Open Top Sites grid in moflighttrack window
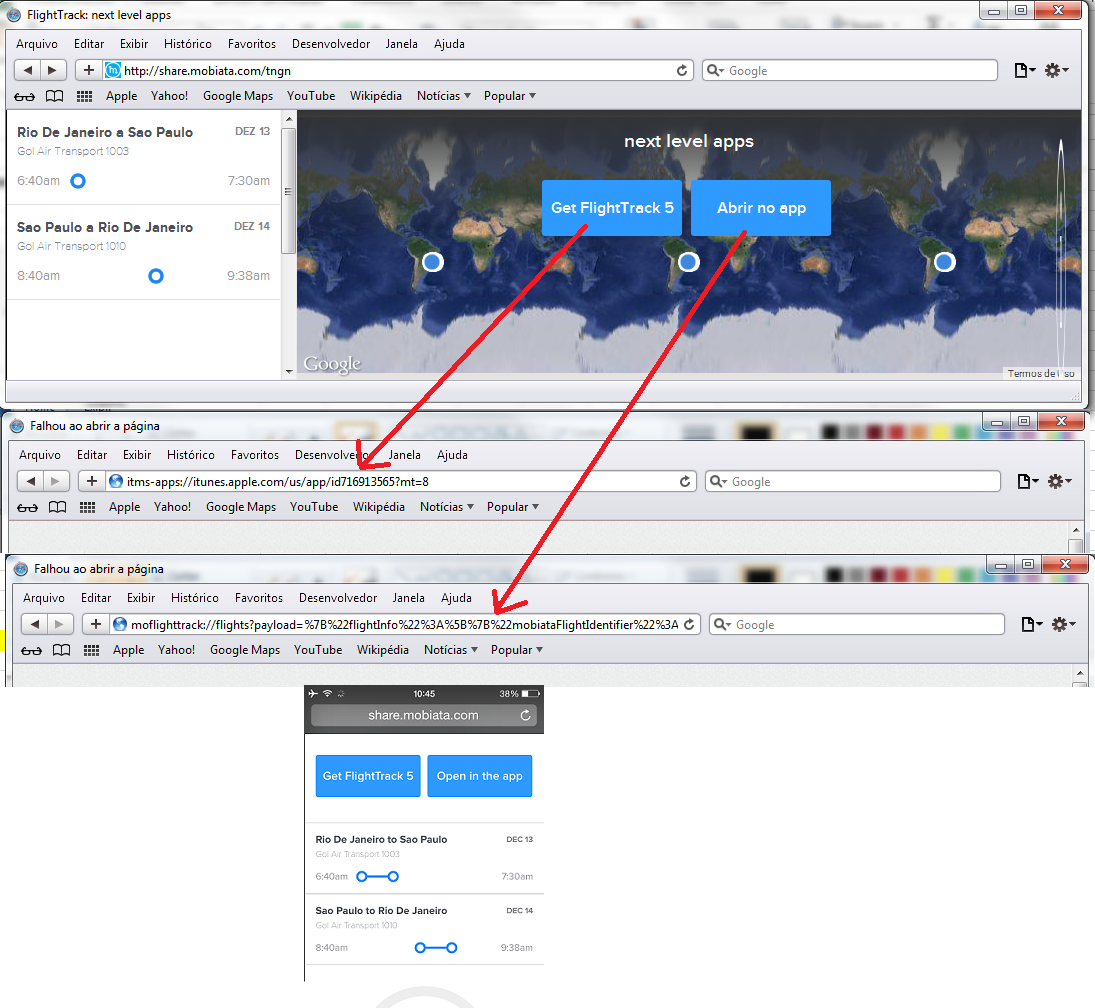 coord(91,650)
